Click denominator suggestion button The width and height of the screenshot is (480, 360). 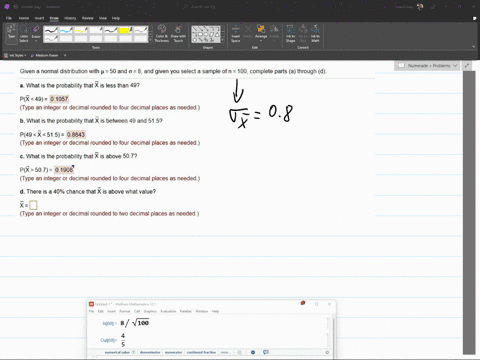(150, 352)
